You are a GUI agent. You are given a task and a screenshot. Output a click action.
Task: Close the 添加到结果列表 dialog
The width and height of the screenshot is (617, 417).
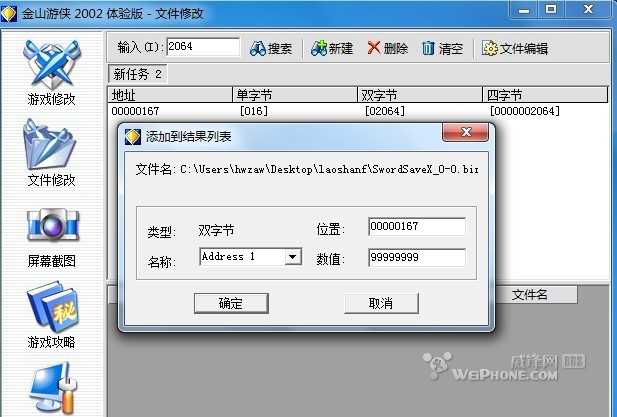pyautogui.click(x=466, y=132)
